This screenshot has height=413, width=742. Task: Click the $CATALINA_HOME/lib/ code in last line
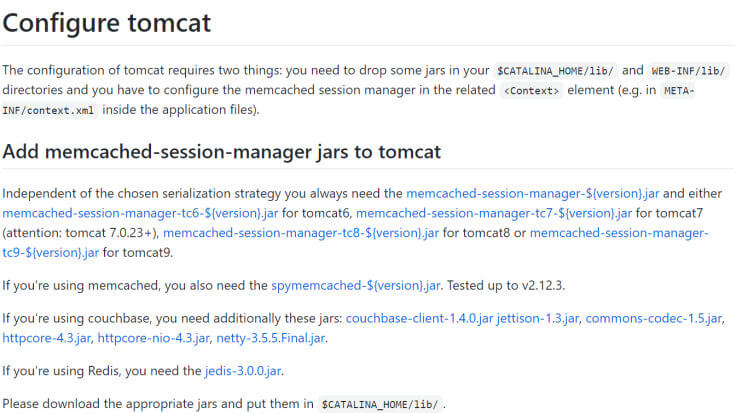pyautogui.click(x=380, y=404)
